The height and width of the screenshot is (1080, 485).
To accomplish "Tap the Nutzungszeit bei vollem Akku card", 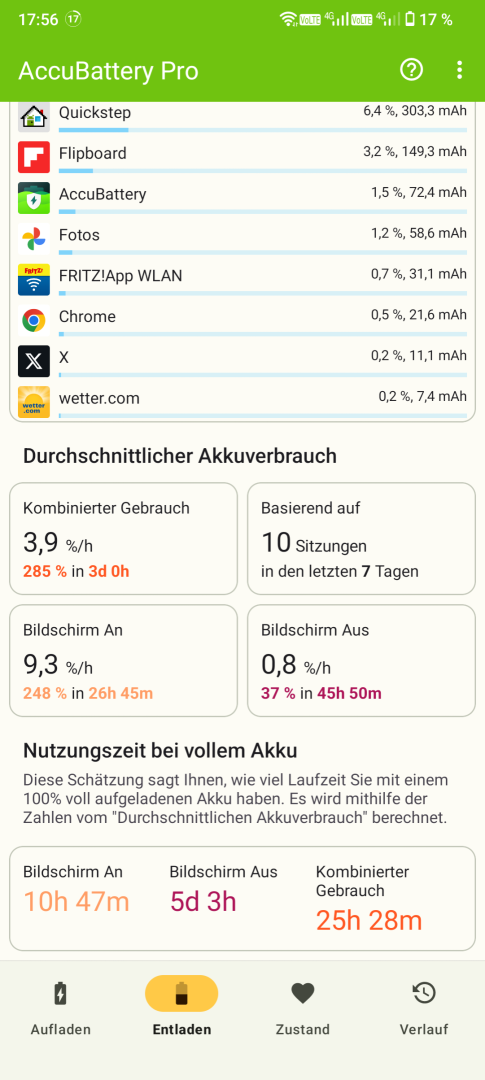I will coord(242,898).
